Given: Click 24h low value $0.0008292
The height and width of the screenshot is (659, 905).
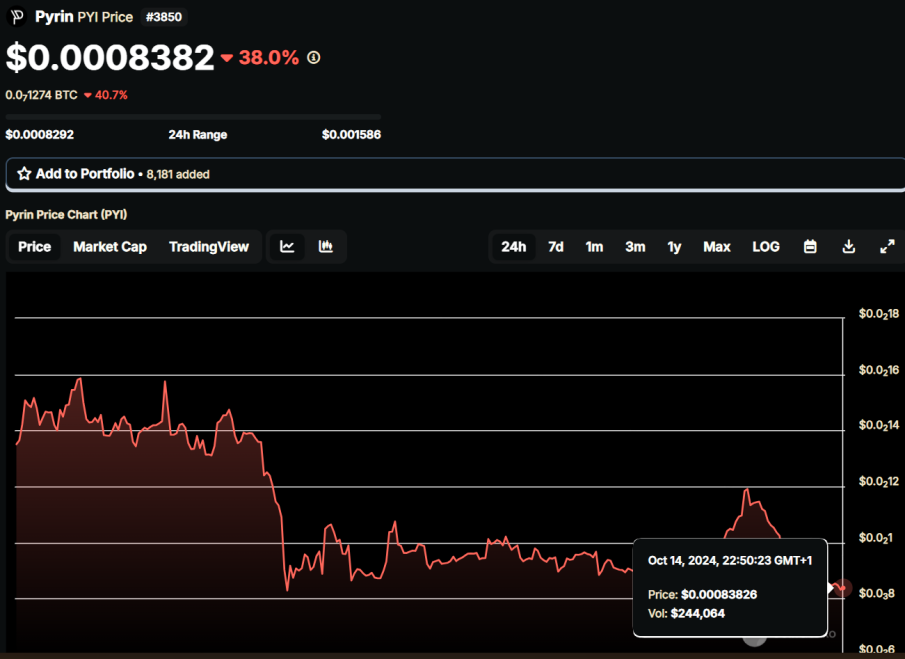Looking at the screenshot, I should click(40, 134).
